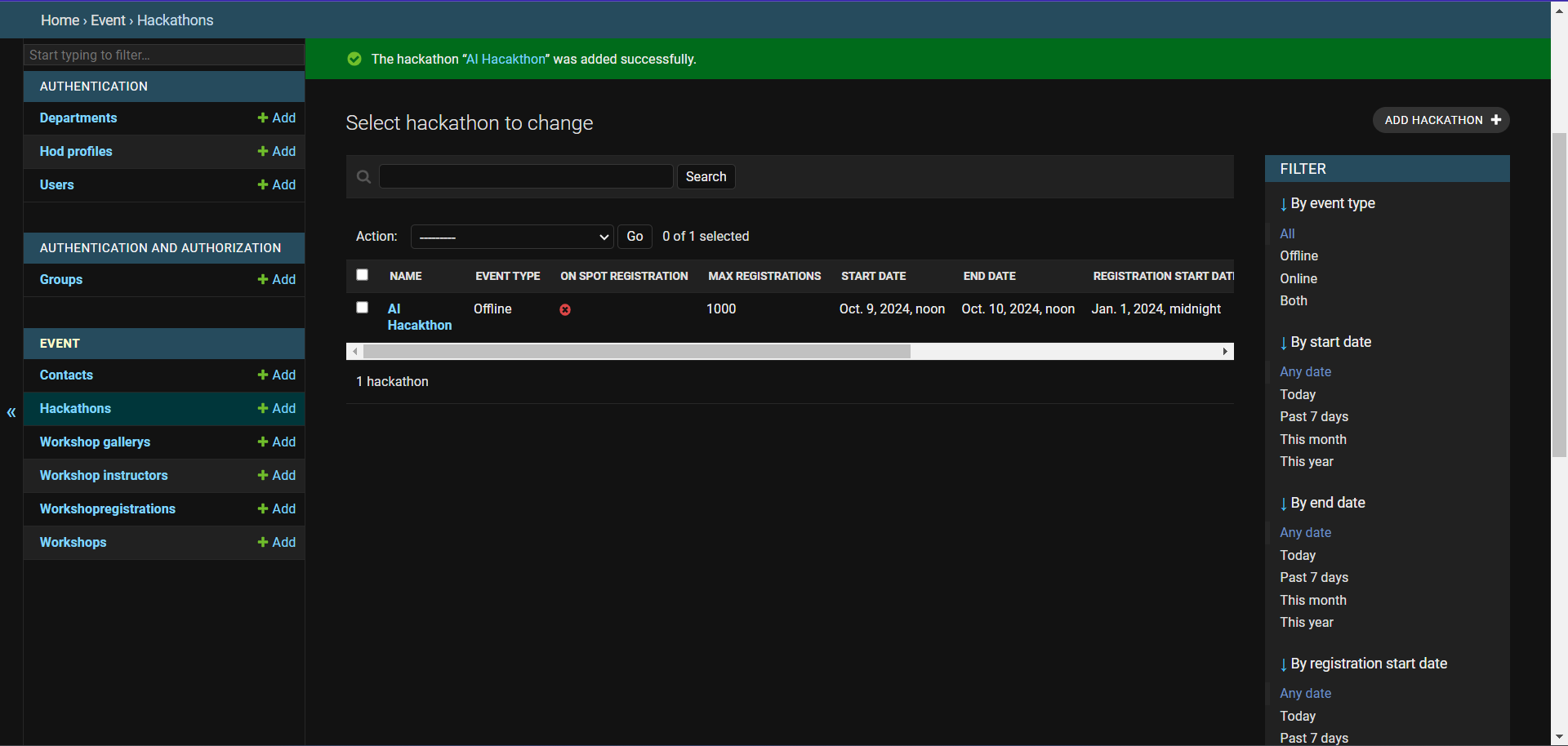Screen dimensions: 1568x746
Task: Open Workshop gallerys in the sidebar
Action: coord(95,442)
